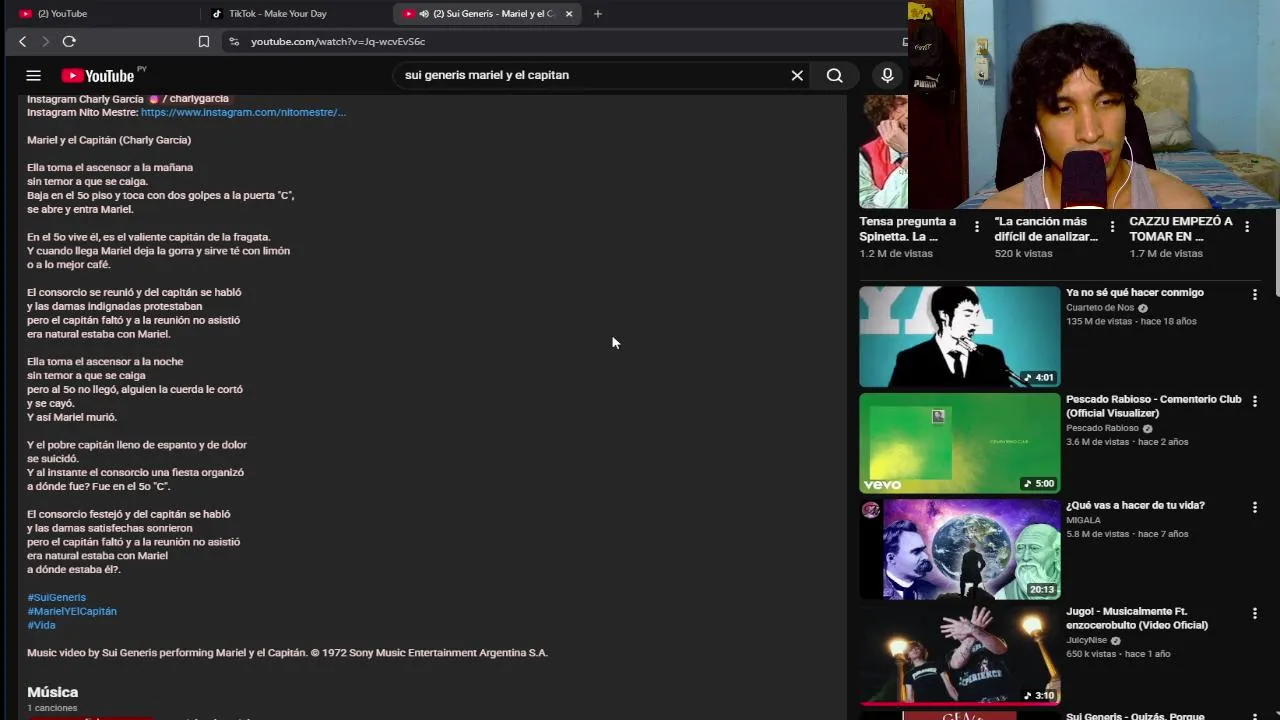The height and width of the screenshot is (720, 1280).
Task: Play 'Ya no sé qué hacer conmigo' thumbnail
Action: coord(959,336)
